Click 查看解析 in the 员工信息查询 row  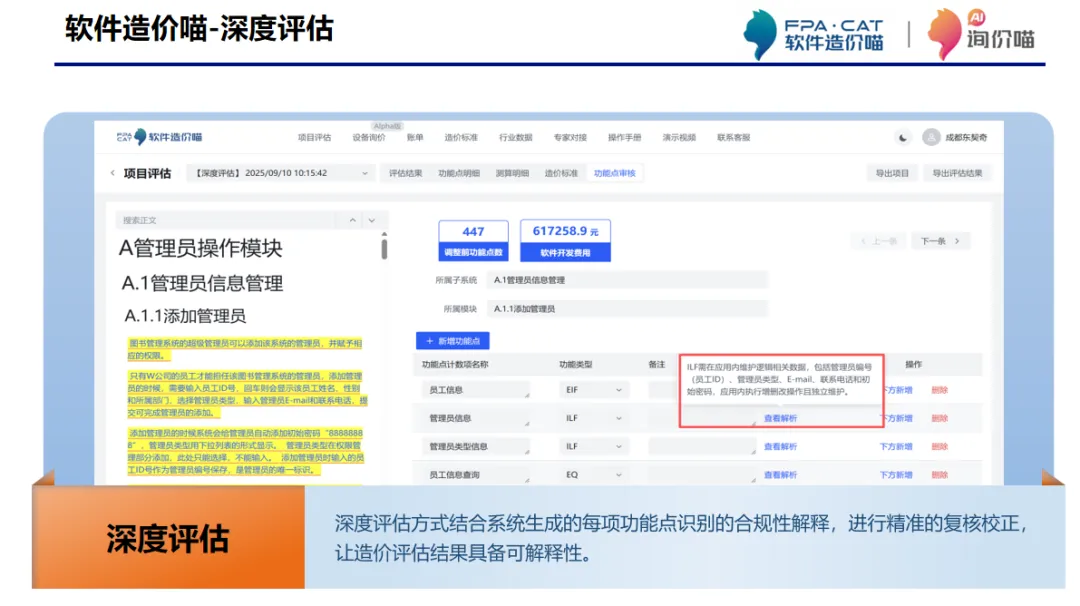780,475
